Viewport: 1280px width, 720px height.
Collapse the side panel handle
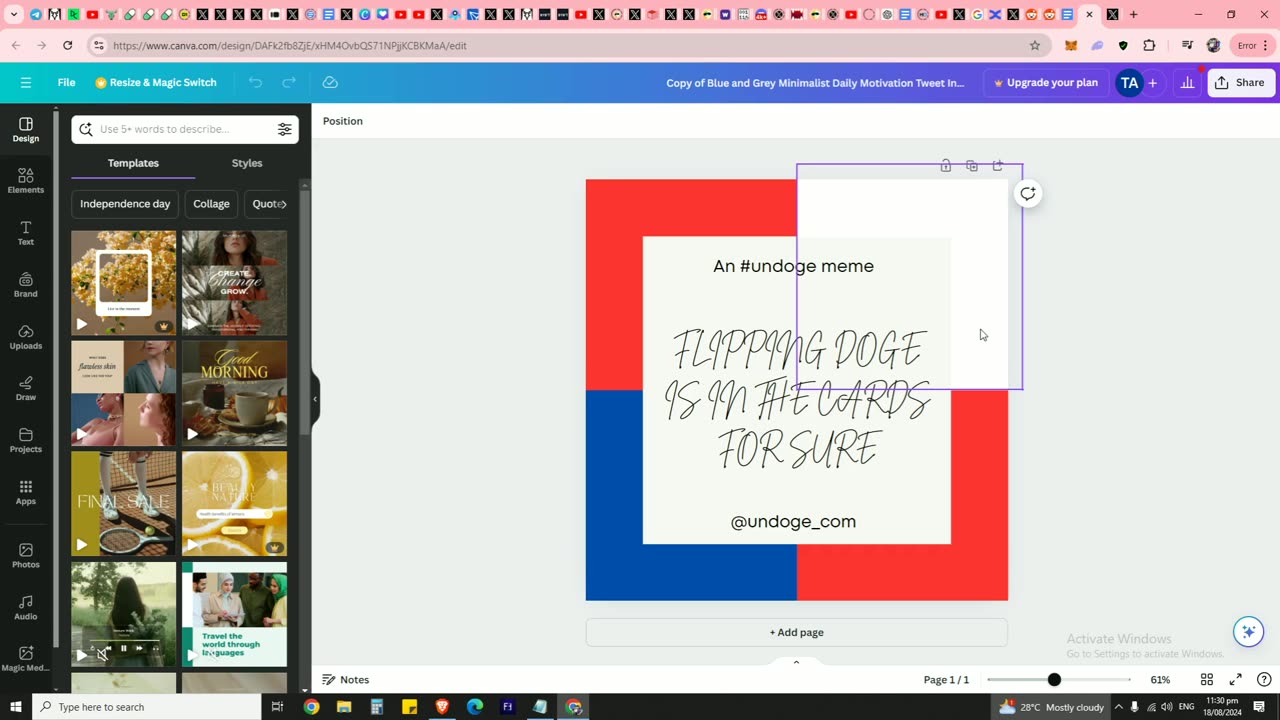(x=315, y=399)
